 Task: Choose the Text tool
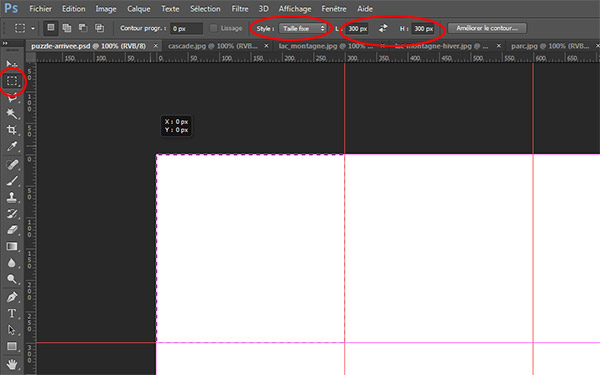12,313
